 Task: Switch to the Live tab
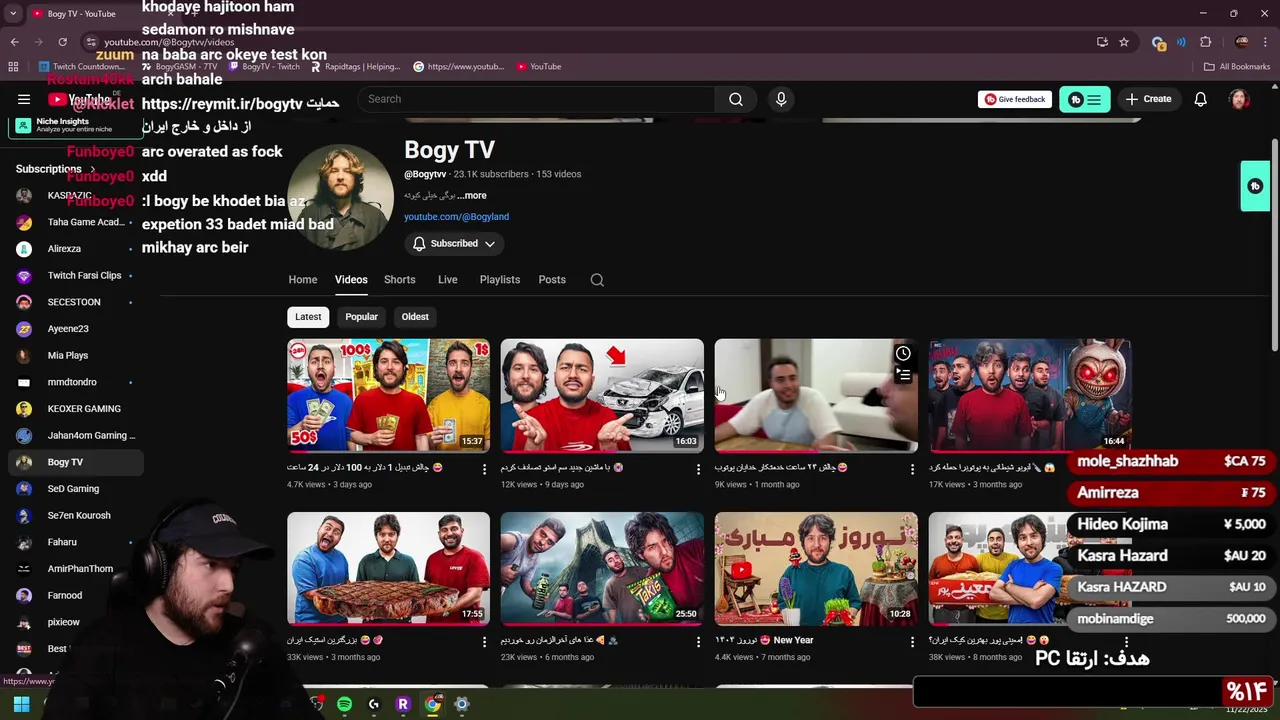pyautogui.click(x=448, y=280)
